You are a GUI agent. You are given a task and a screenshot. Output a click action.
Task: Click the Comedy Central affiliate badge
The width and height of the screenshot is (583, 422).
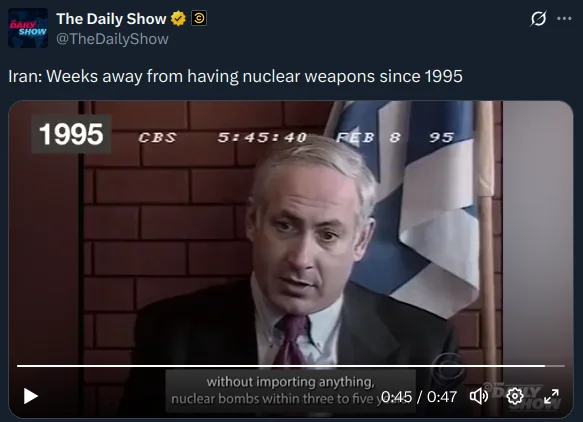point(199,18)
